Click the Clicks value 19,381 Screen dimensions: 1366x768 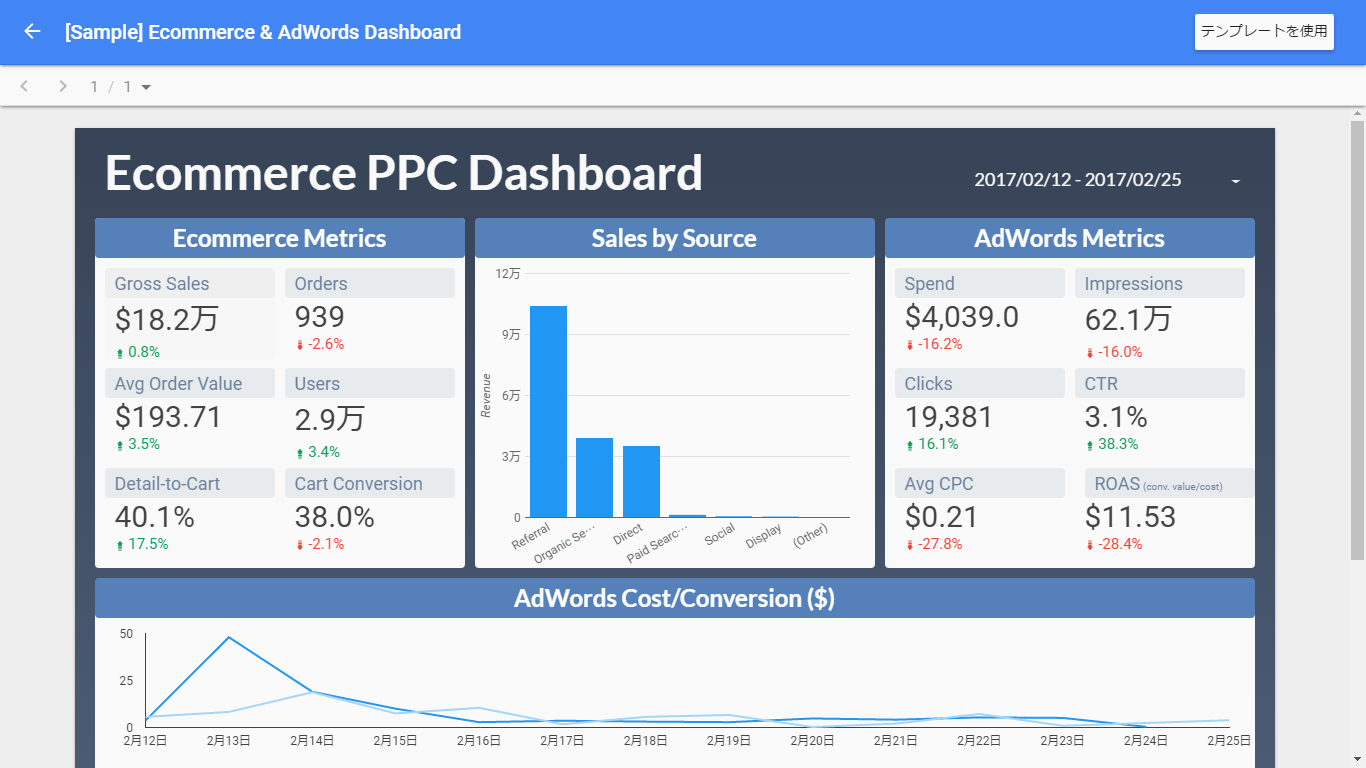[949, 417]
